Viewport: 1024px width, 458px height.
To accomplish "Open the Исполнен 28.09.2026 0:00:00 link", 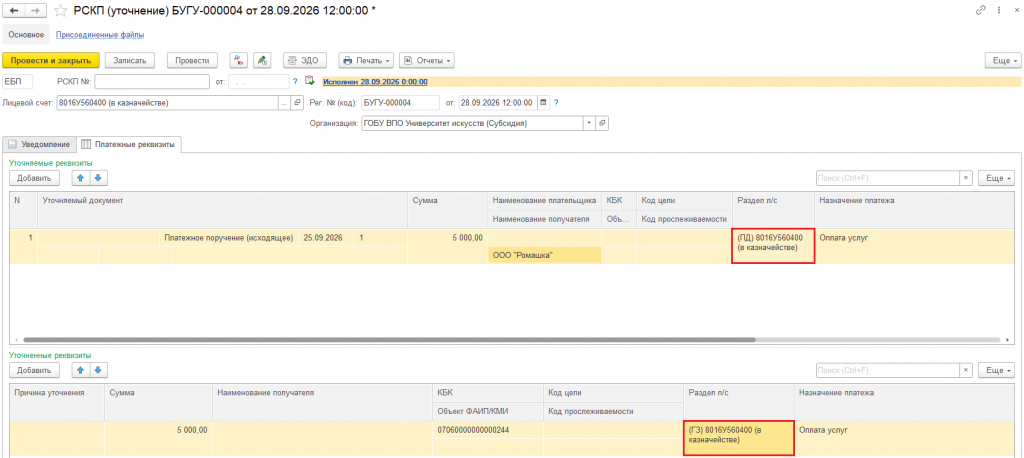I will coord(375,82).
